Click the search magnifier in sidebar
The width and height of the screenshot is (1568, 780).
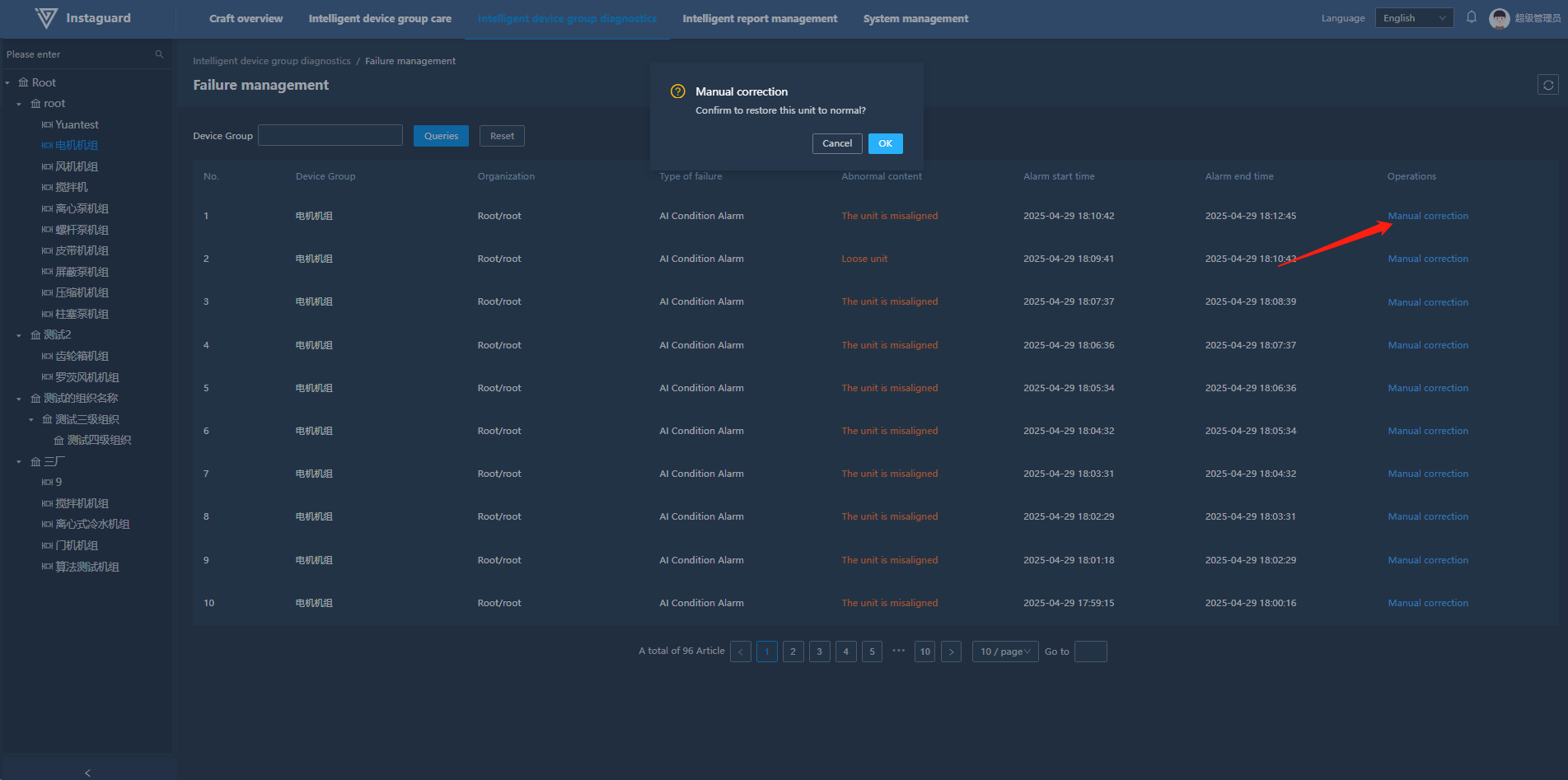tap(159, 54)
